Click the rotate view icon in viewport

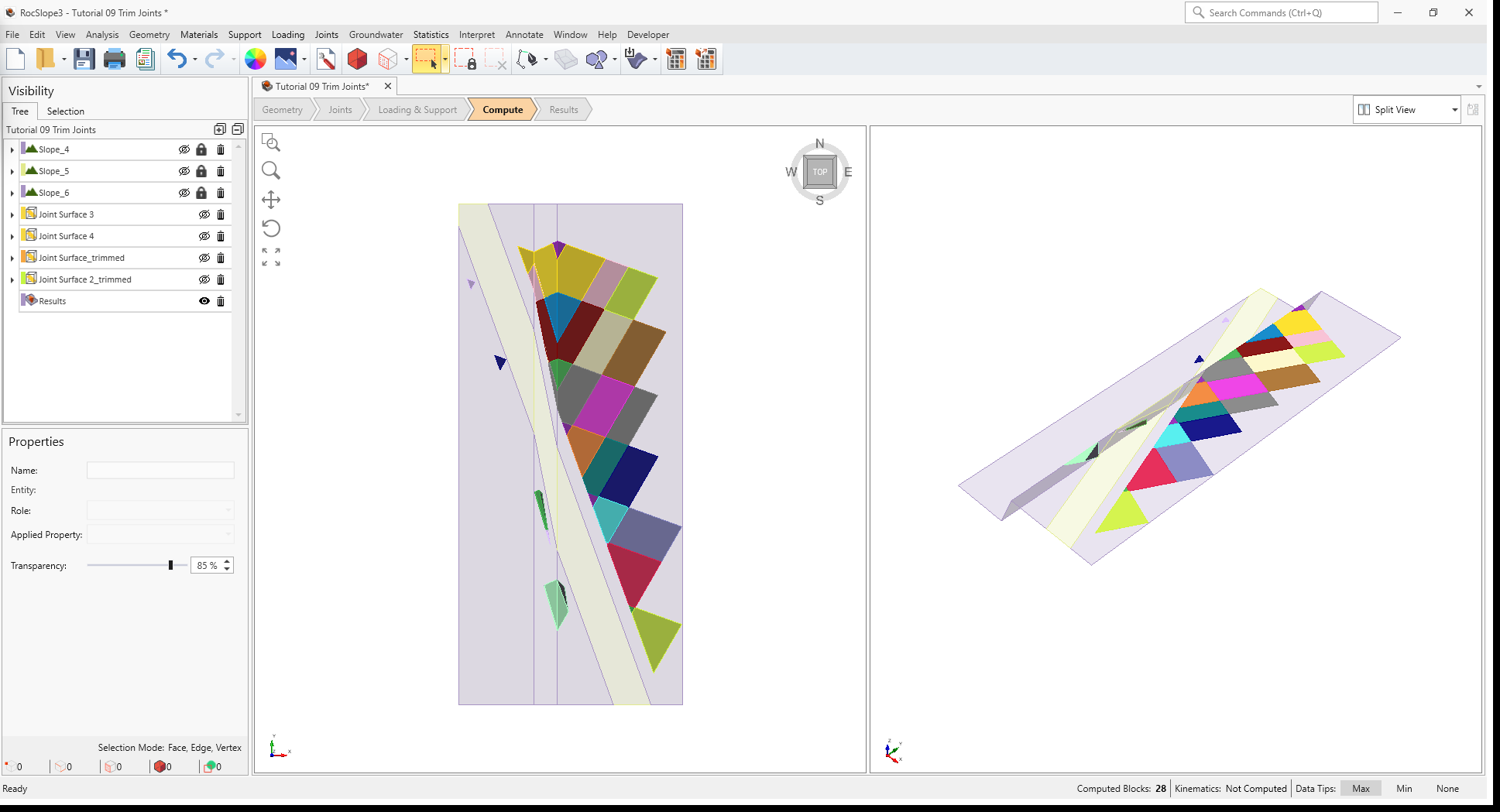click(271, 228)
